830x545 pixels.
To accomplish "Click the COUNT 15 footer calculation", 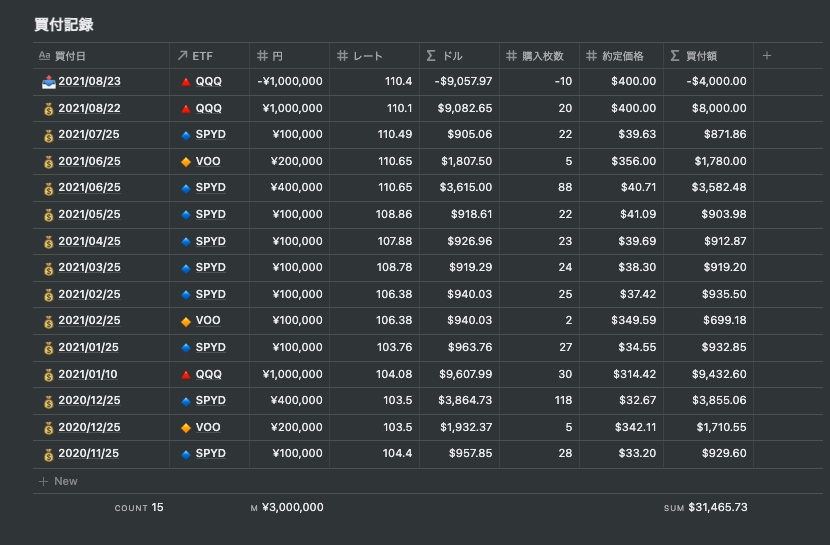I will [x=139, y=508].
